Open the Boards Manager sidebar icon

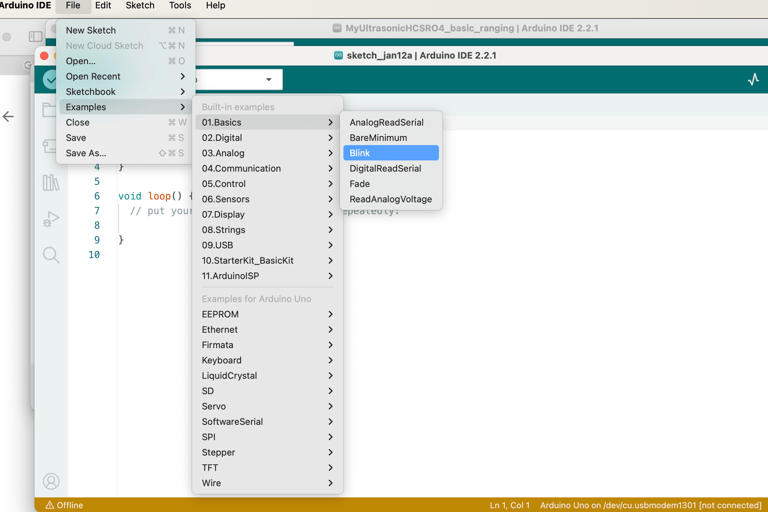point(49,146)
